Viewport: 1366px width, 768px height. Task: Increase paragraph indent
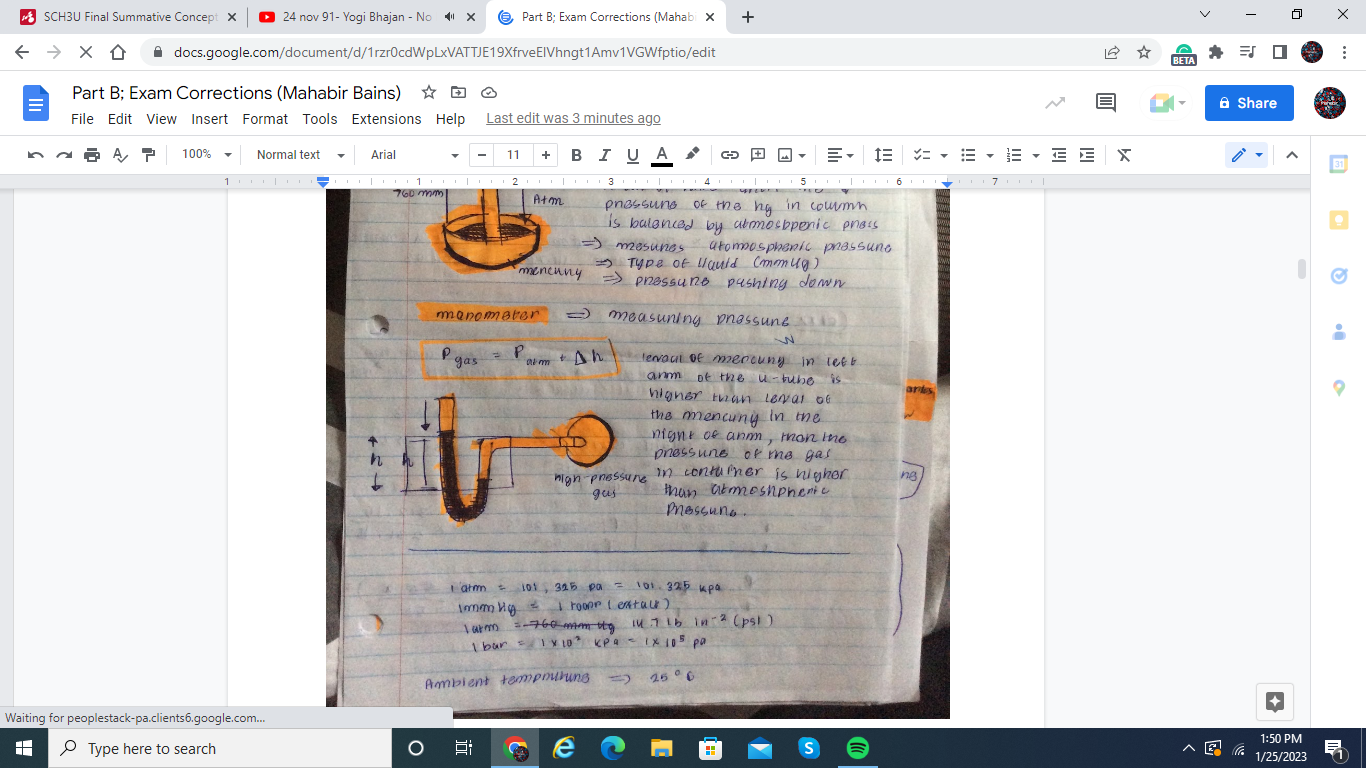(1087, 155)
